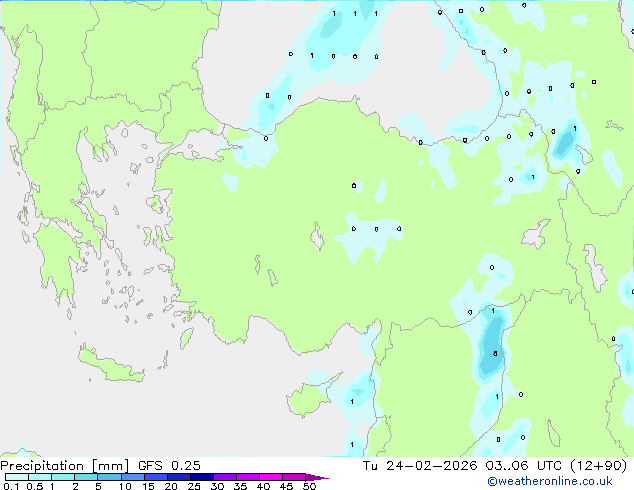Select the 35–40 mm legend swatch
The image size is (634, 490).
pos(248,477)
